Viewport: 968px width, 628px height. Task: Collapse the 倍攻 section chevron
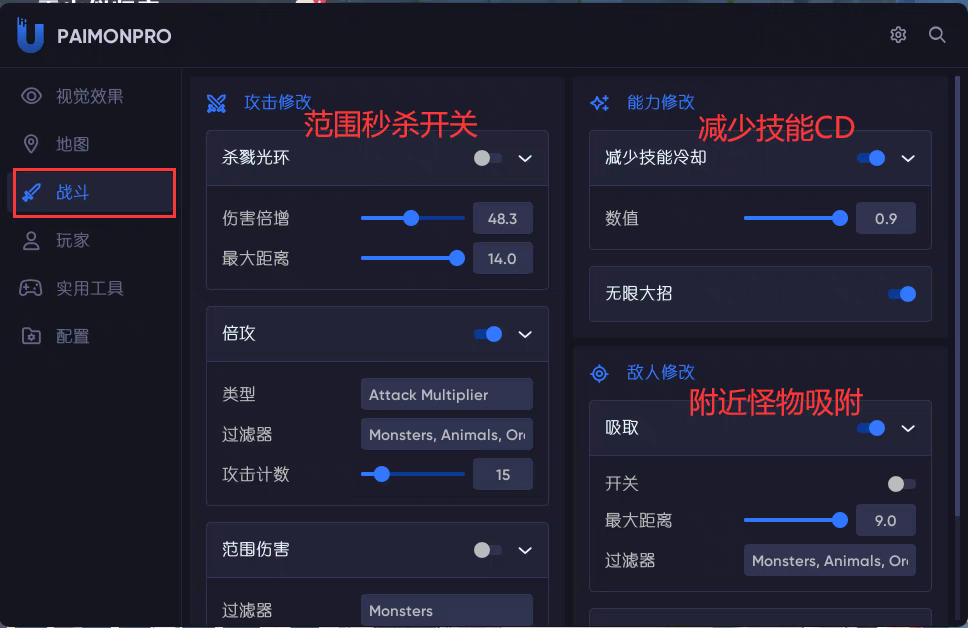tap(525, 335)
